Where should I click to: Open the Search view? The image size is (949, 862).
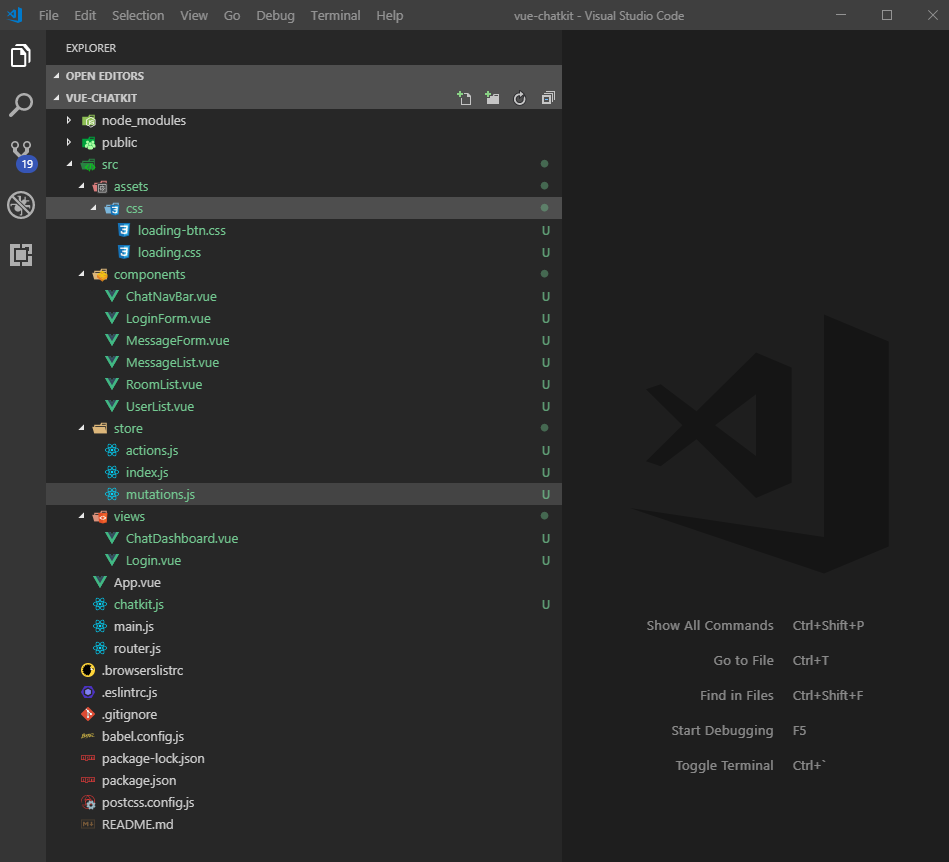coord(22,104)
